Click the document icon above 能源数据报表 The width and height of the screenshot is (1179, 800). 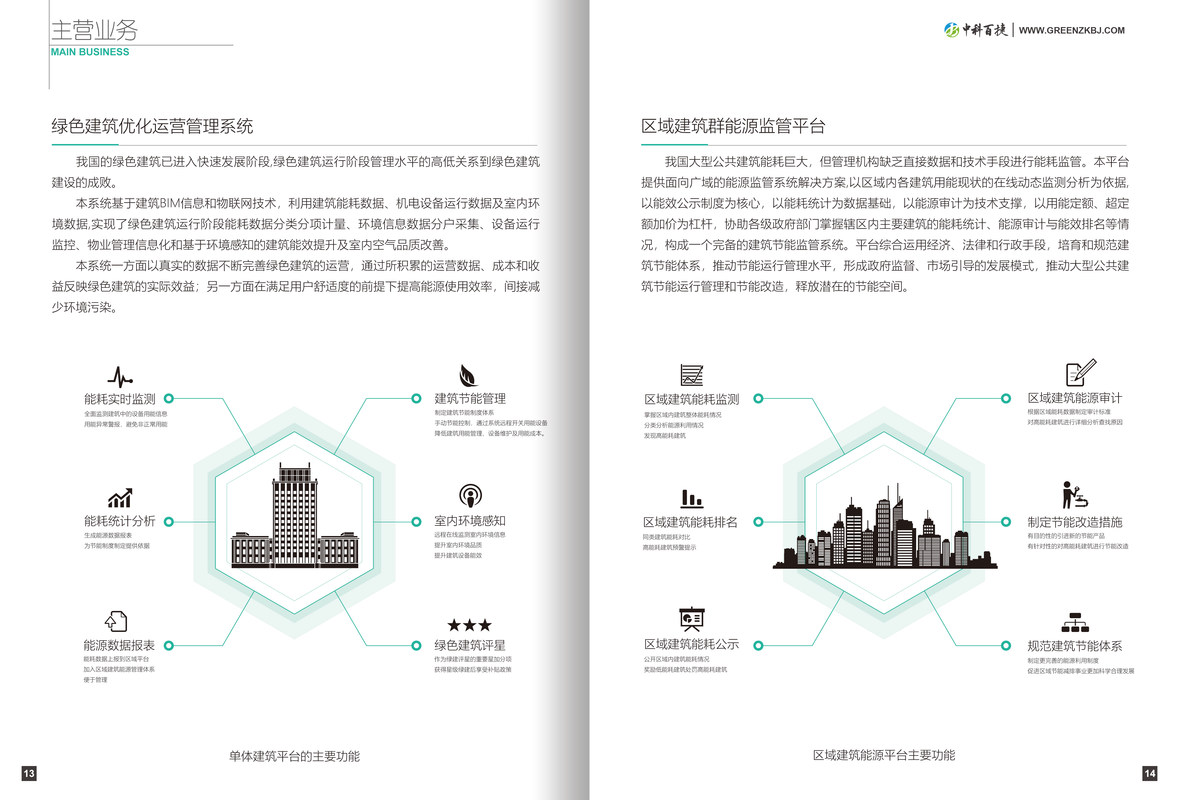(117, 621)
